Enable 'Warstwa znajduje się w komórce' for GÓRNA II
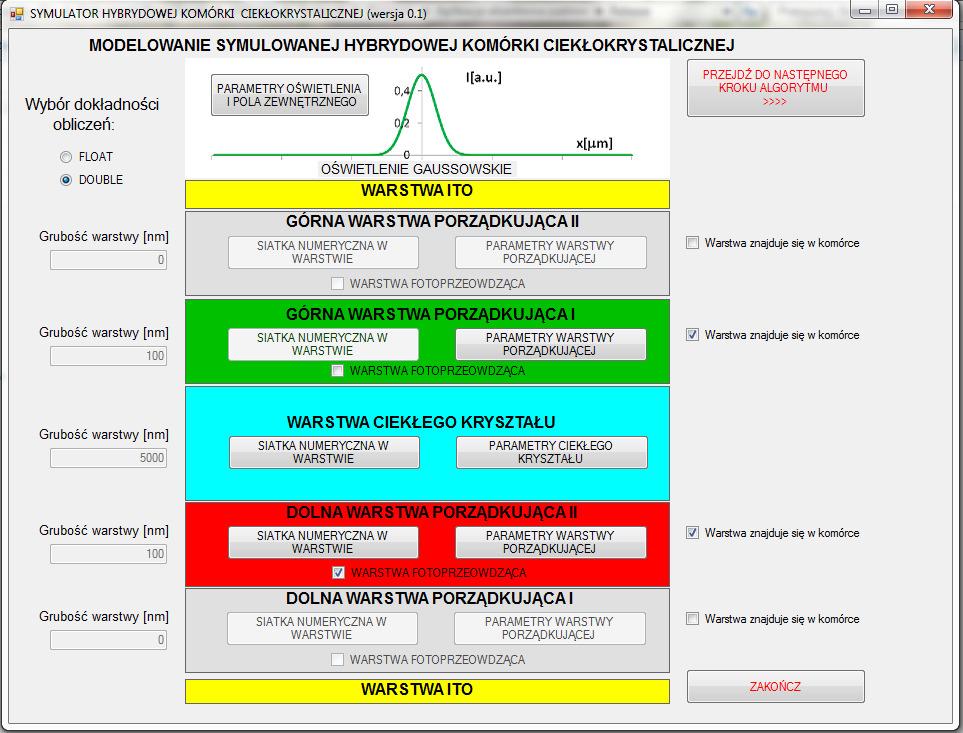 692,243
